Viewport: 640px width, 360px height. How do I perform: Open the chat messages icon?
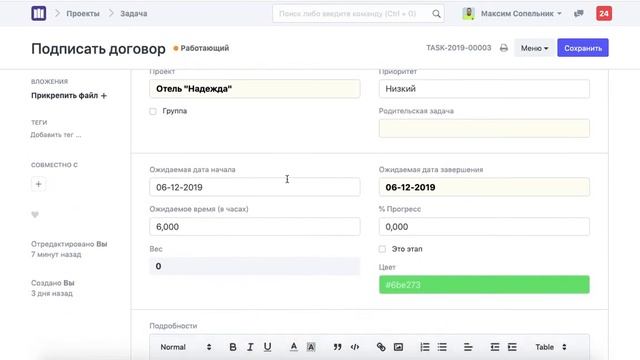pos(578,13)
